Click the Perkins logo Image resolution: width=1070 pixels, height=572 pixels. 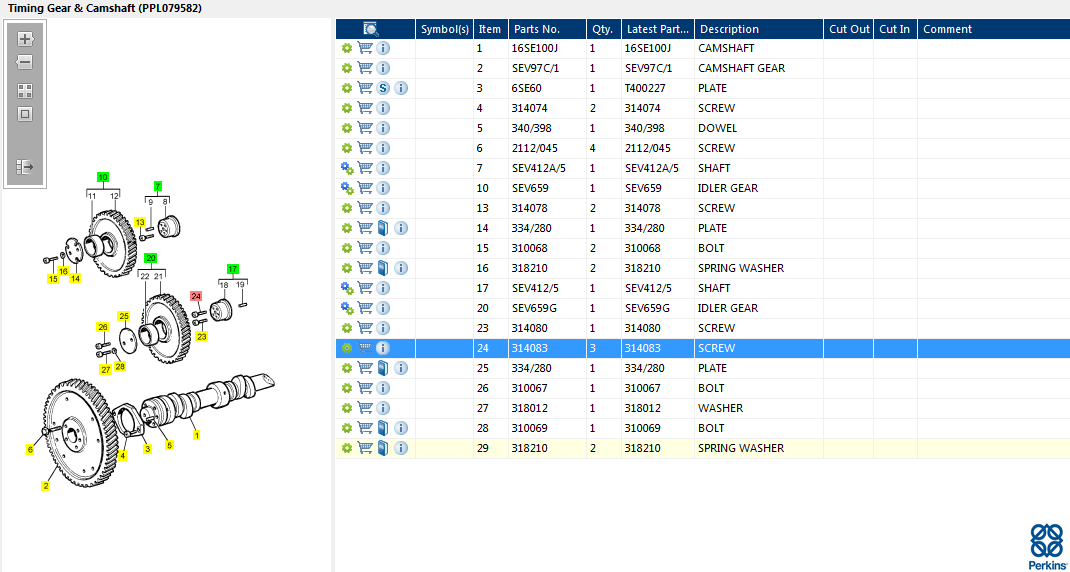(x=1045, y=546)
